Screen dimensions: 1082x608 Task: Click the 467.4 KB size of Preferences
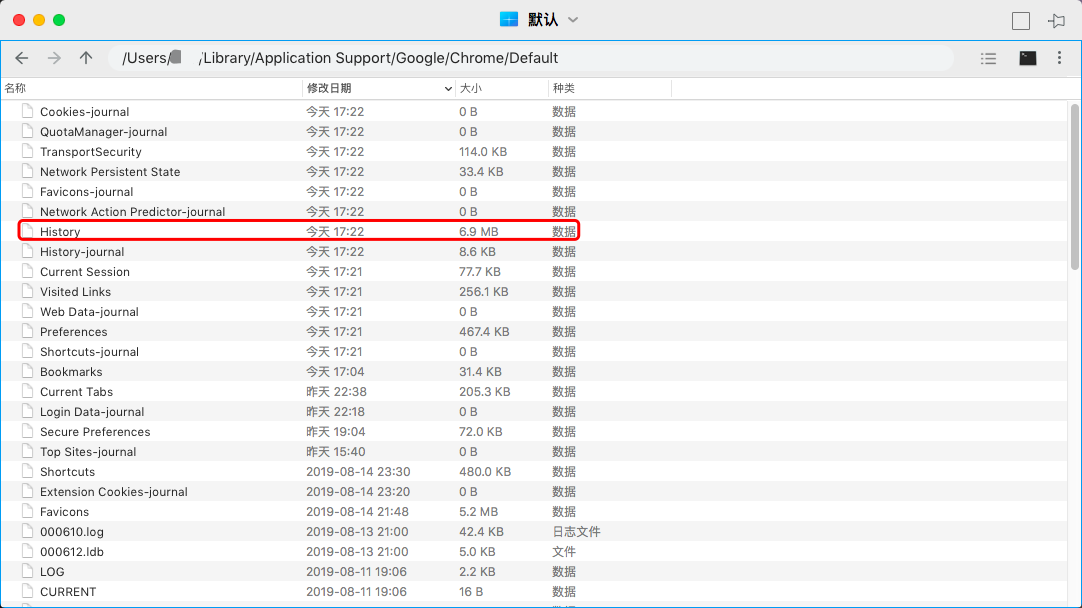pyautogui.click(x=484, y=332)
